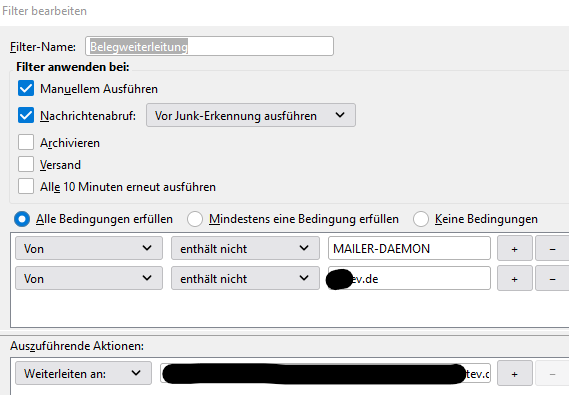Screen dimensions: 569x395
Task: Disable the Nachrichtenabruf checkbox
Action: (26, 115)
